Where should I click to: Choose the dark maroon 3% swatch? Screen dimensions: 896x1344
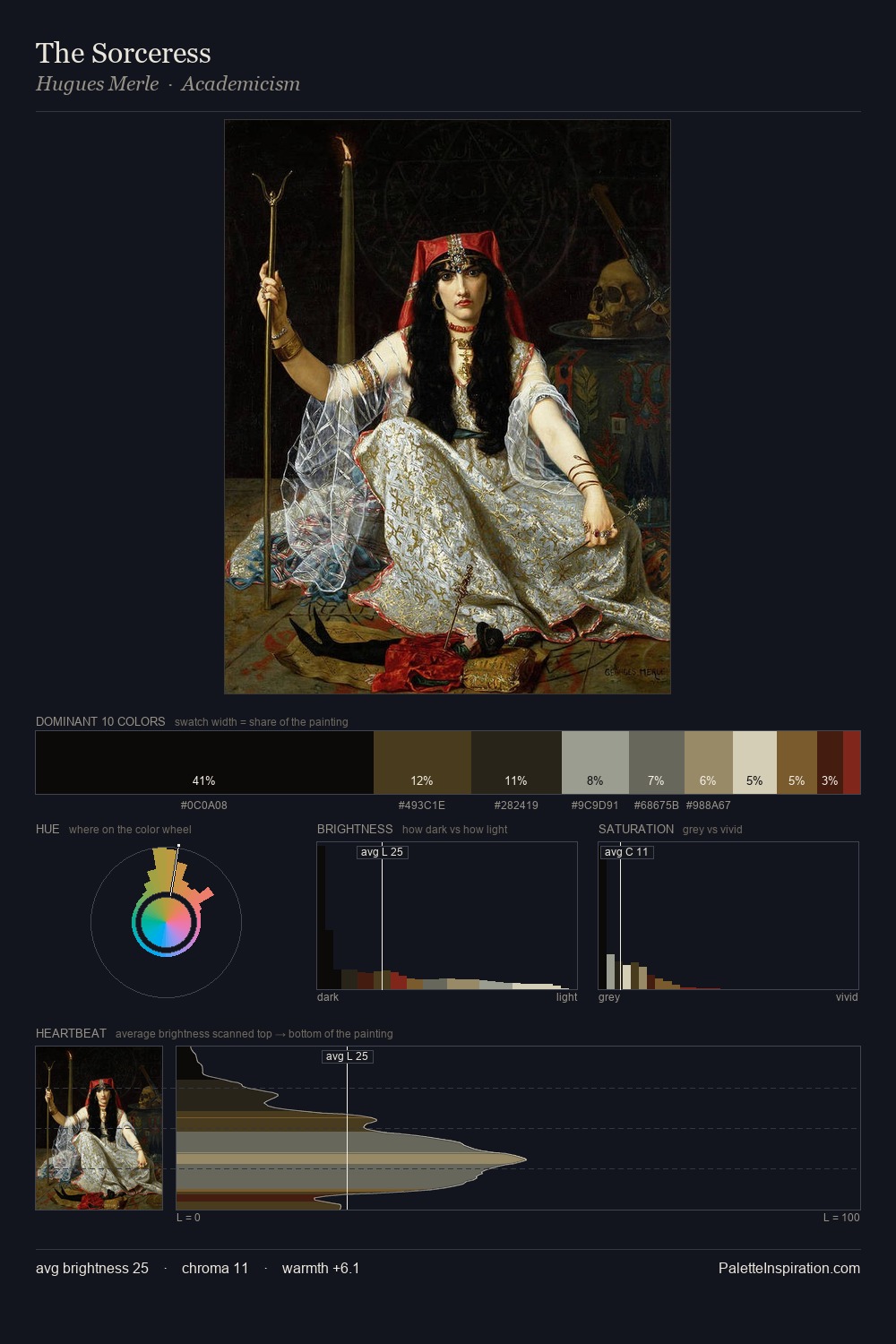(x=830, y=762)
